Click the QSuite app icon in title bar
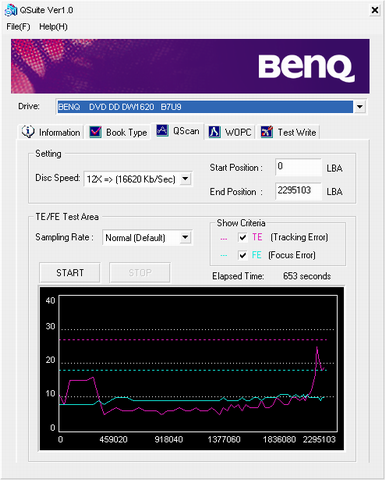Screen dimensions: 385x480 tap(11, 10)
